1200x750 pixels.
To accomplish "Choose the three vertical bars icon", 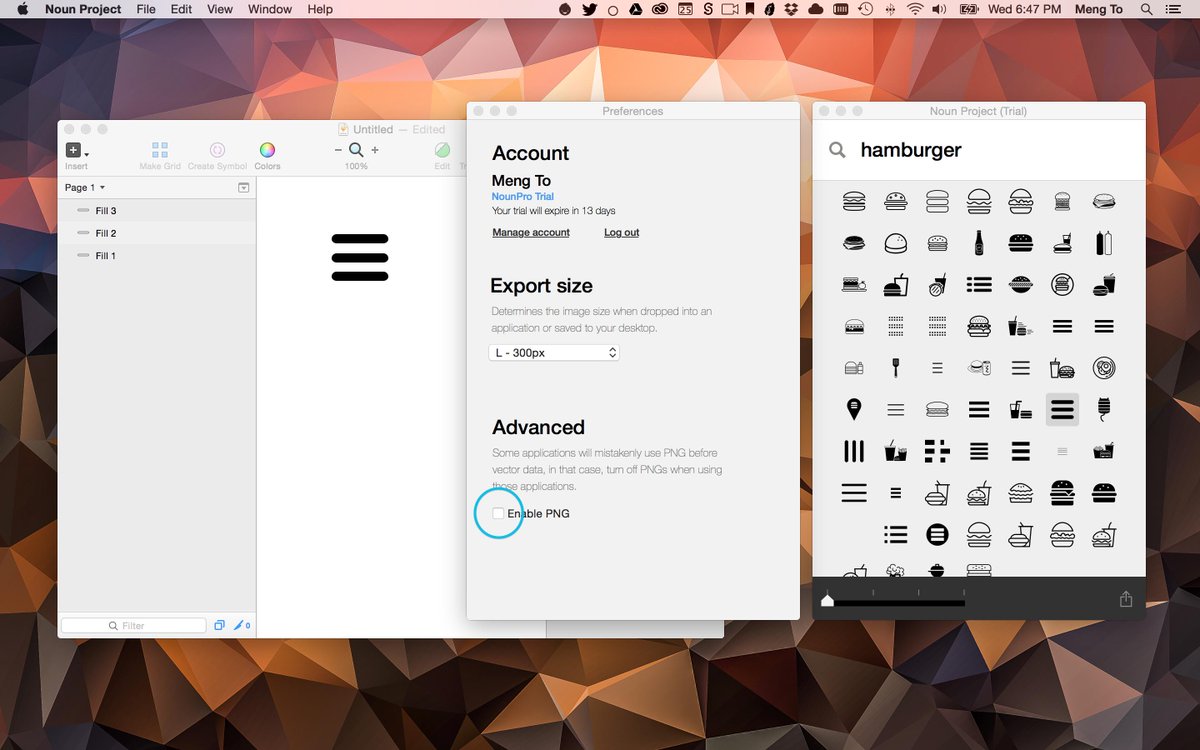I will coord(854,451).
